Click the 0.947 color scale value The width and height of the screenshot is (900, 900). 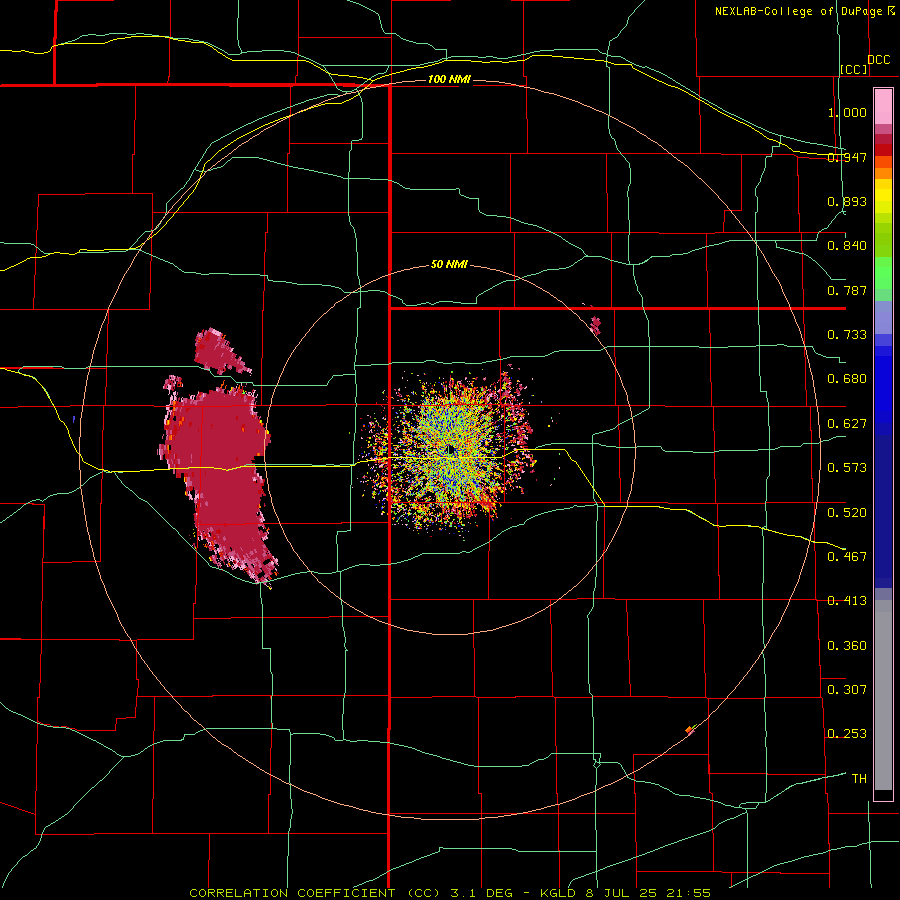coord(847,157)
